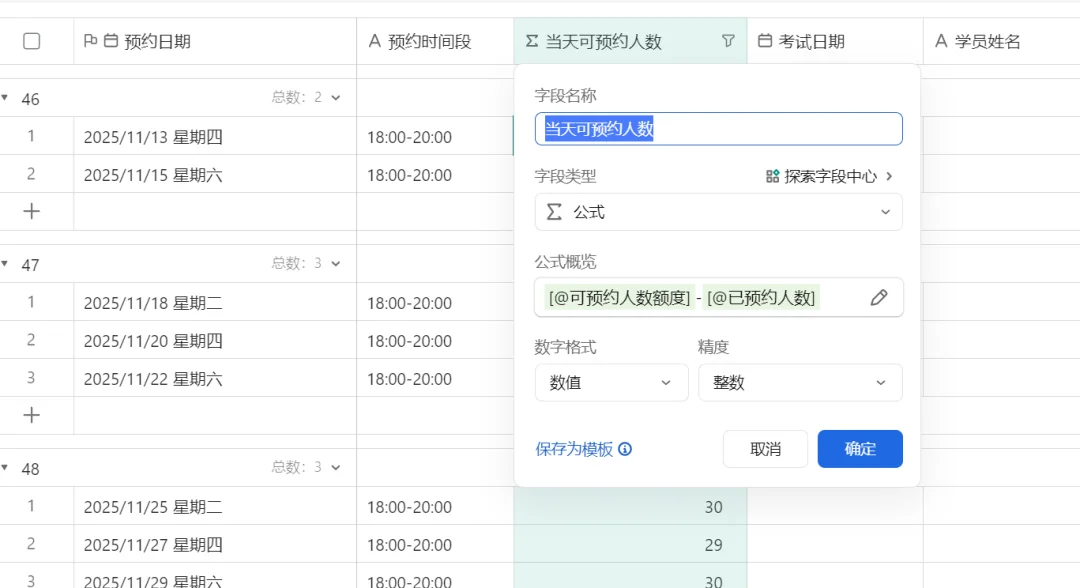The width and height of the screenshot is (1080, 588).
Task: Open the 字段类型 公式 dropdown
Action: tap(718, 212)
